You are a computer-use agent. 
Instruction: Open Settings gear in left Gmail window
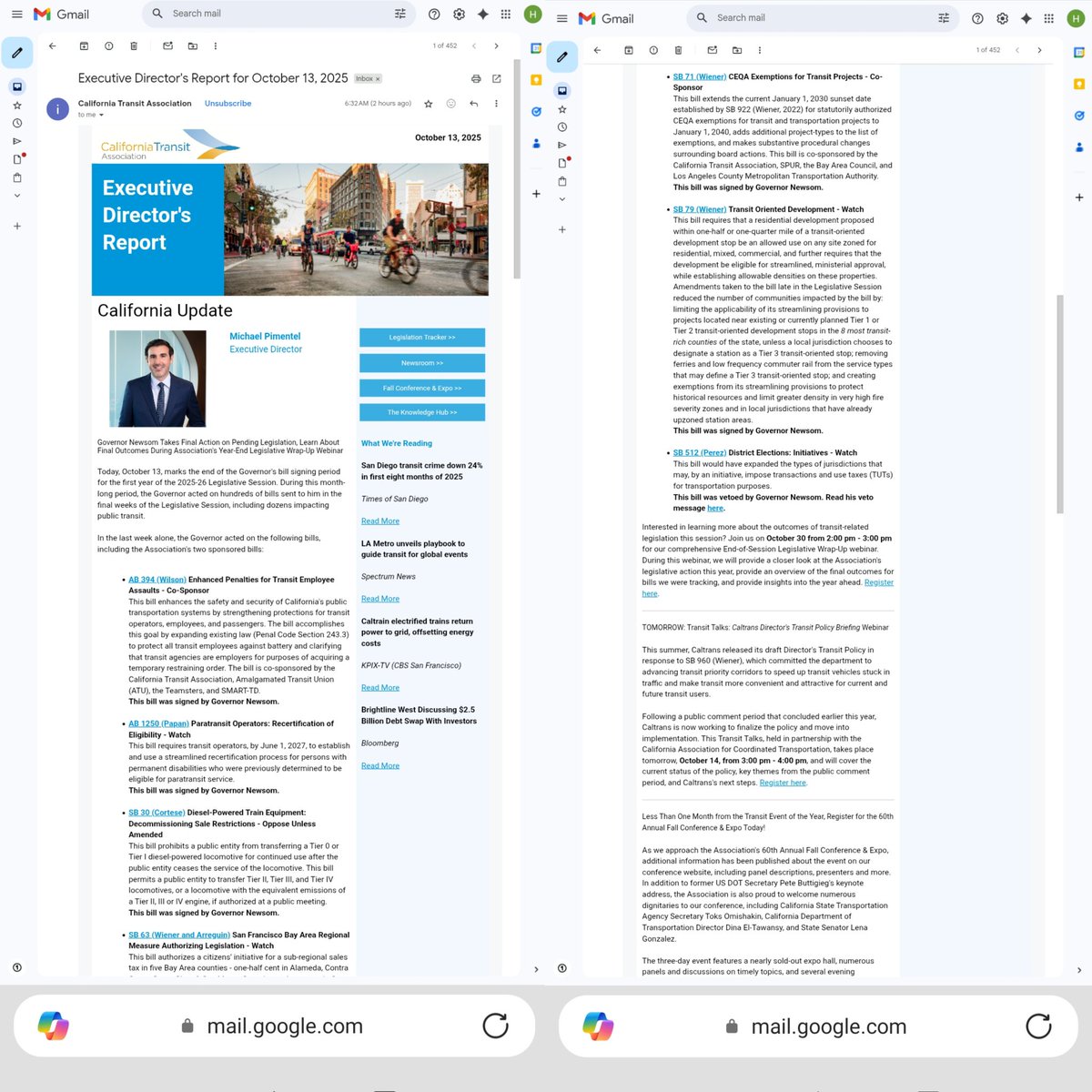[459, 14]
